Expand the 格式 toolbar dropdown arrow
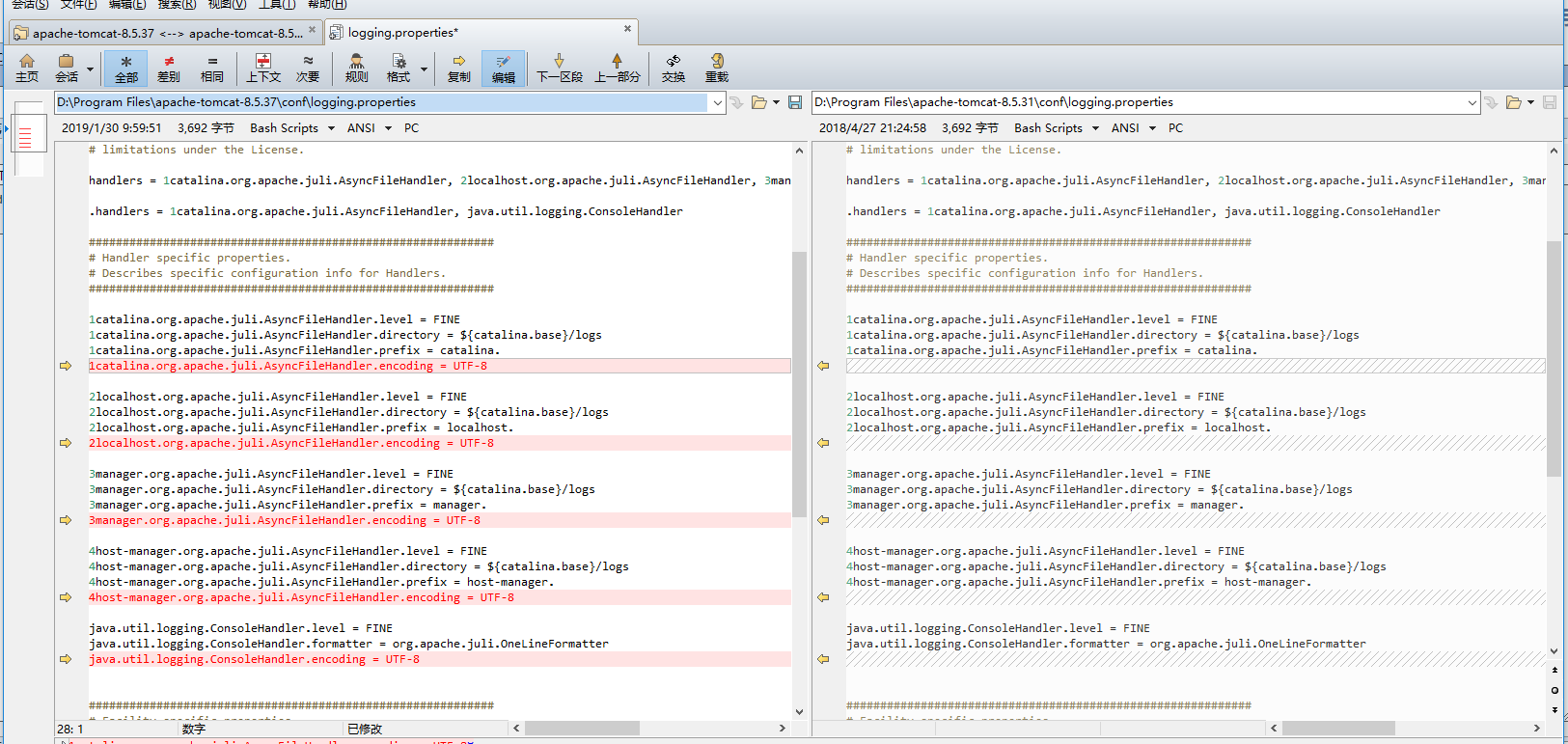 pos(424,69)
